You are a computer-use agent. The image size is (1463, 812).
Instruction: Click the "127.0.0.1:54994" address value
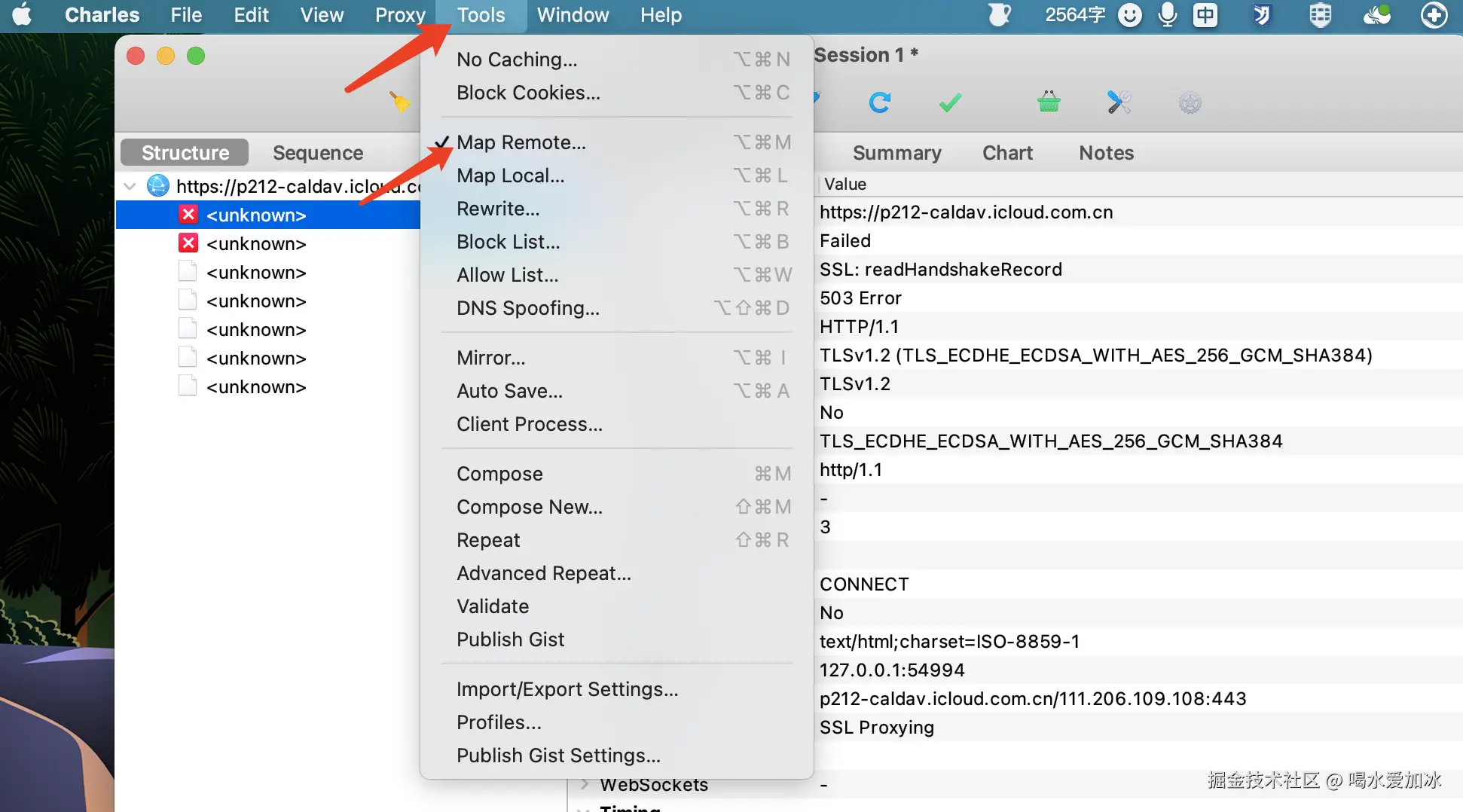[x=892, y=670]
